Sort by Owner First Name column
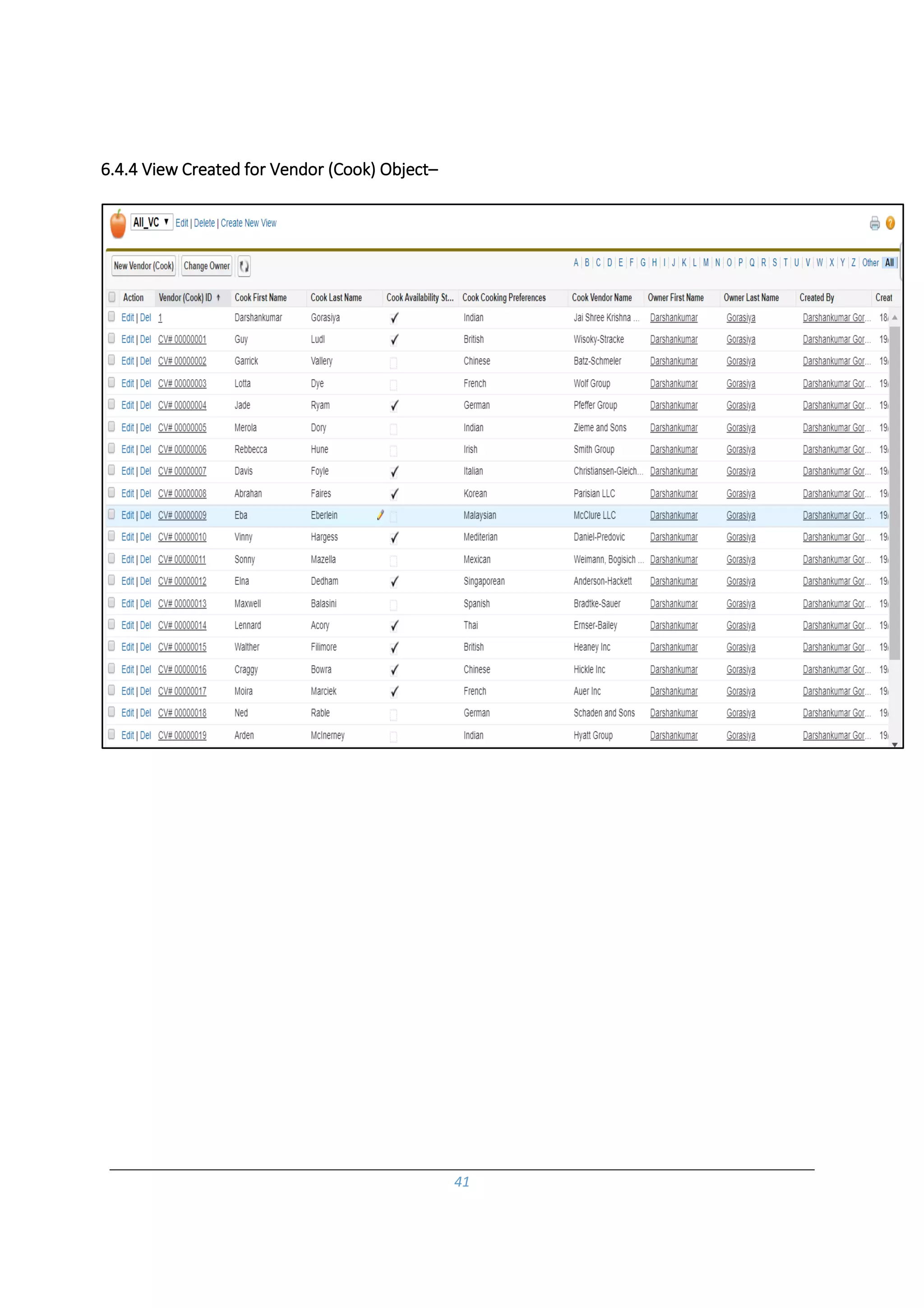The height and width of the screenshot is (1308, 924). click(676, 297)
